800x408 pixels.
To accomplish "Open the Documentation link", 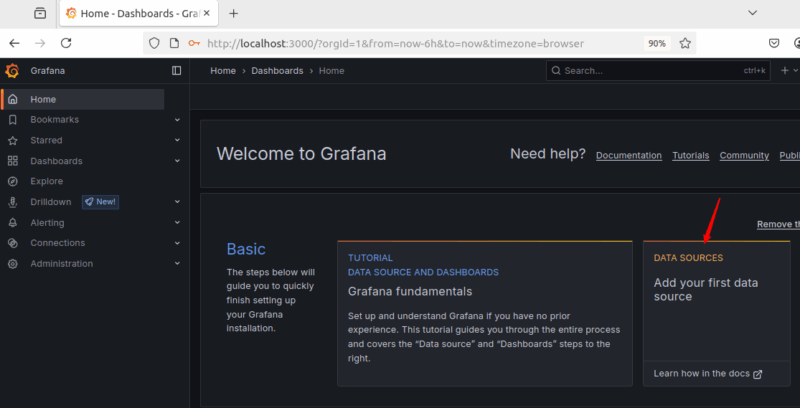I will [x=628, y=155].
